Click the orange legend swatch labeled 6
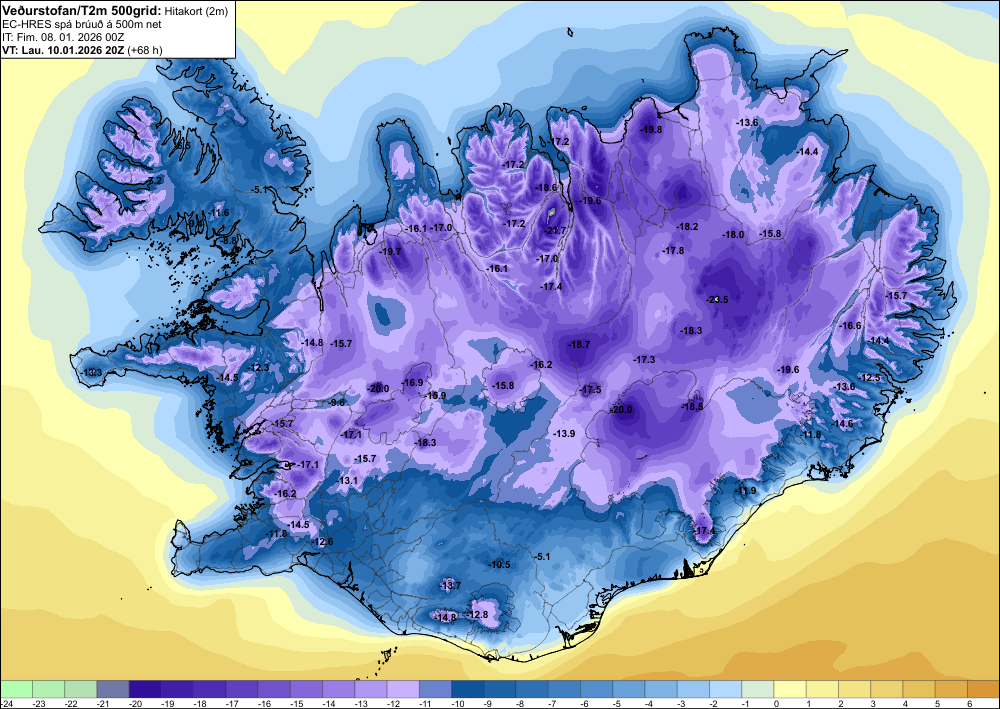This screenshot has height=709, width=1000. pyautogui.click(x=983, y=689)
